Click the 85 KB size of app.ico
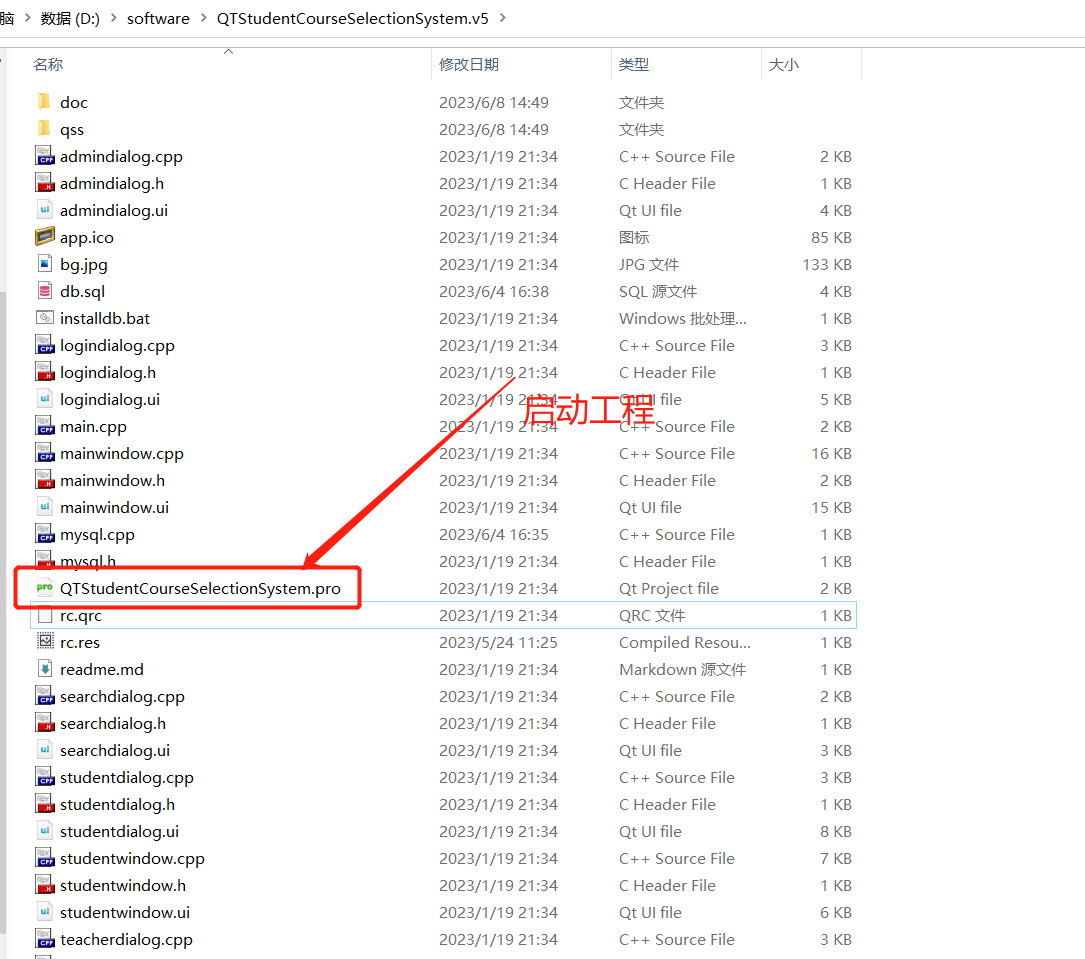1085x959 pixels. click(831, 237)
